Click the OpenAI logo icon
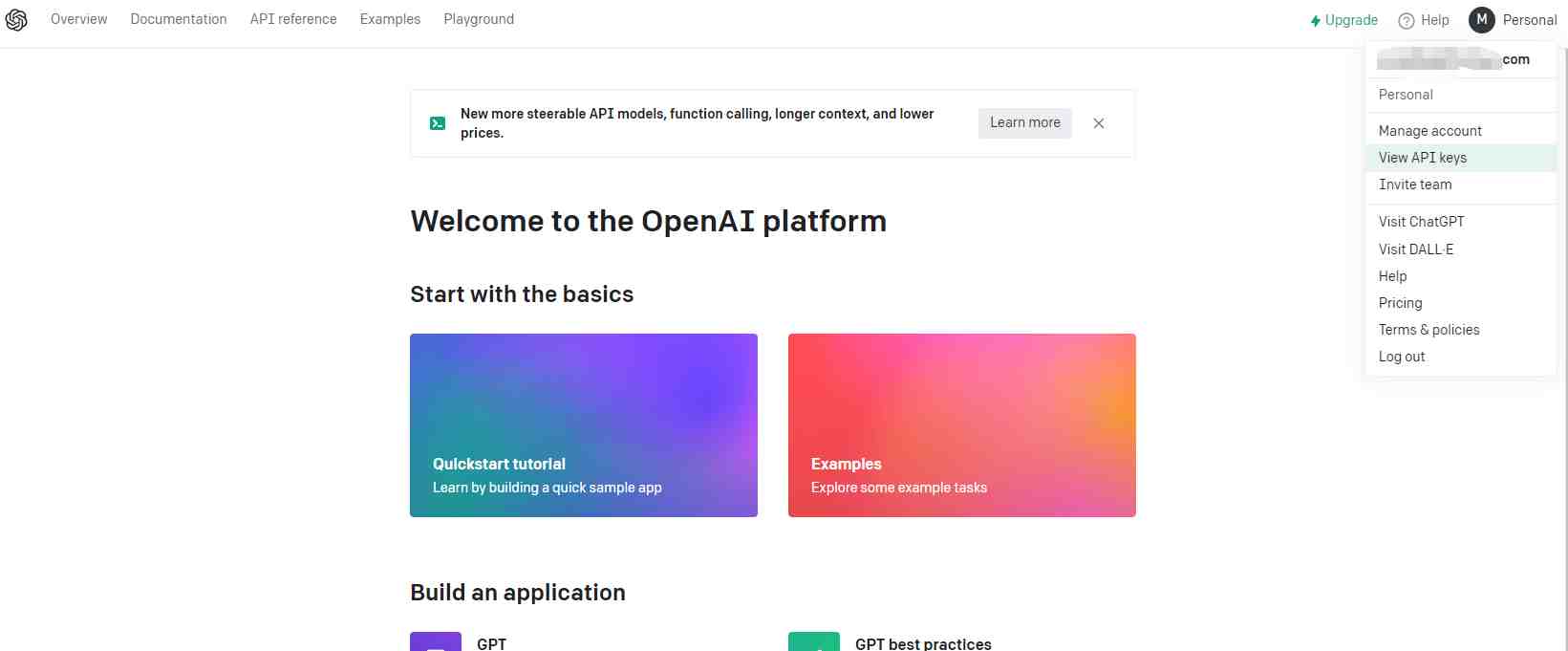 pyautogui.click(x=16, y=19)
